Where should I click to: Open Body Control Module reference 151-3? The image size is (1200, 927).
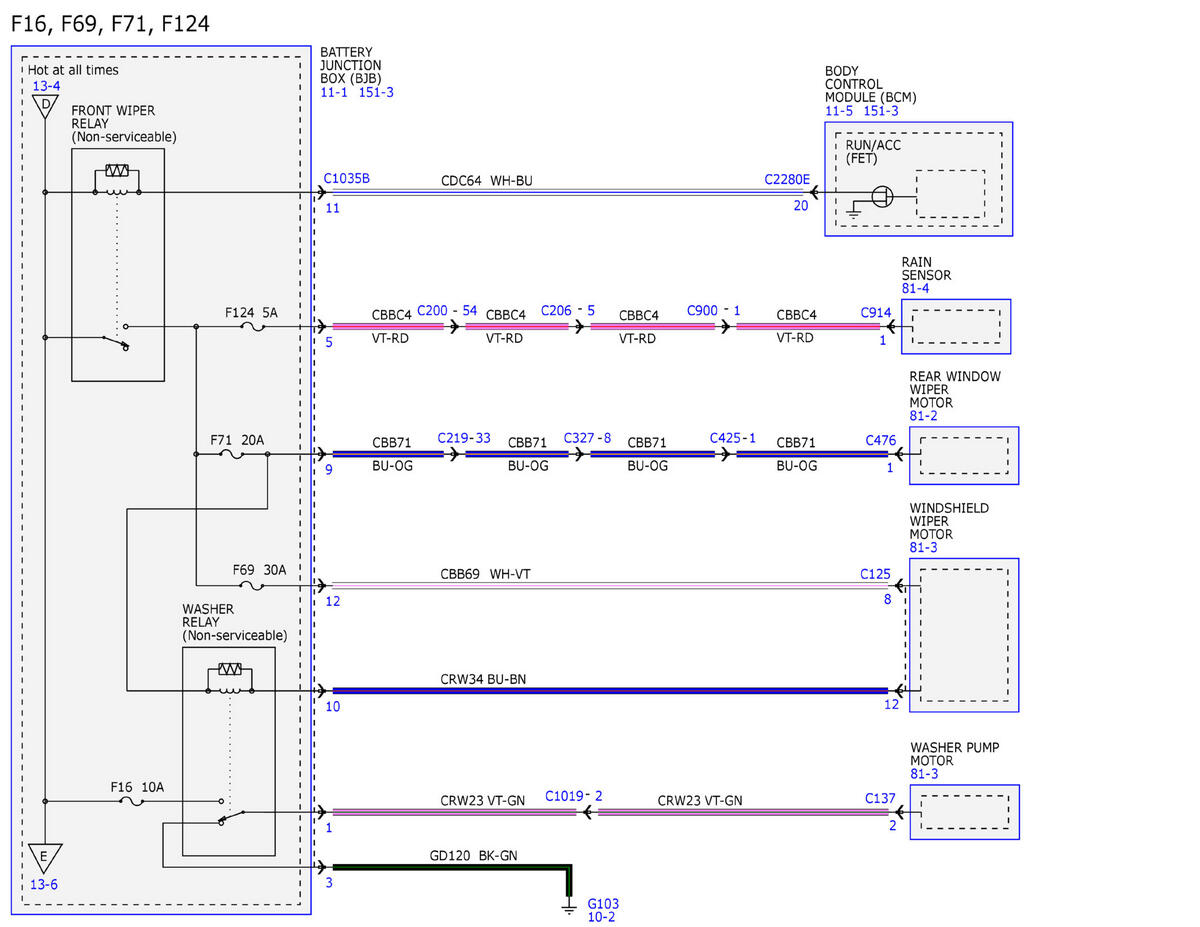point(880,111)
